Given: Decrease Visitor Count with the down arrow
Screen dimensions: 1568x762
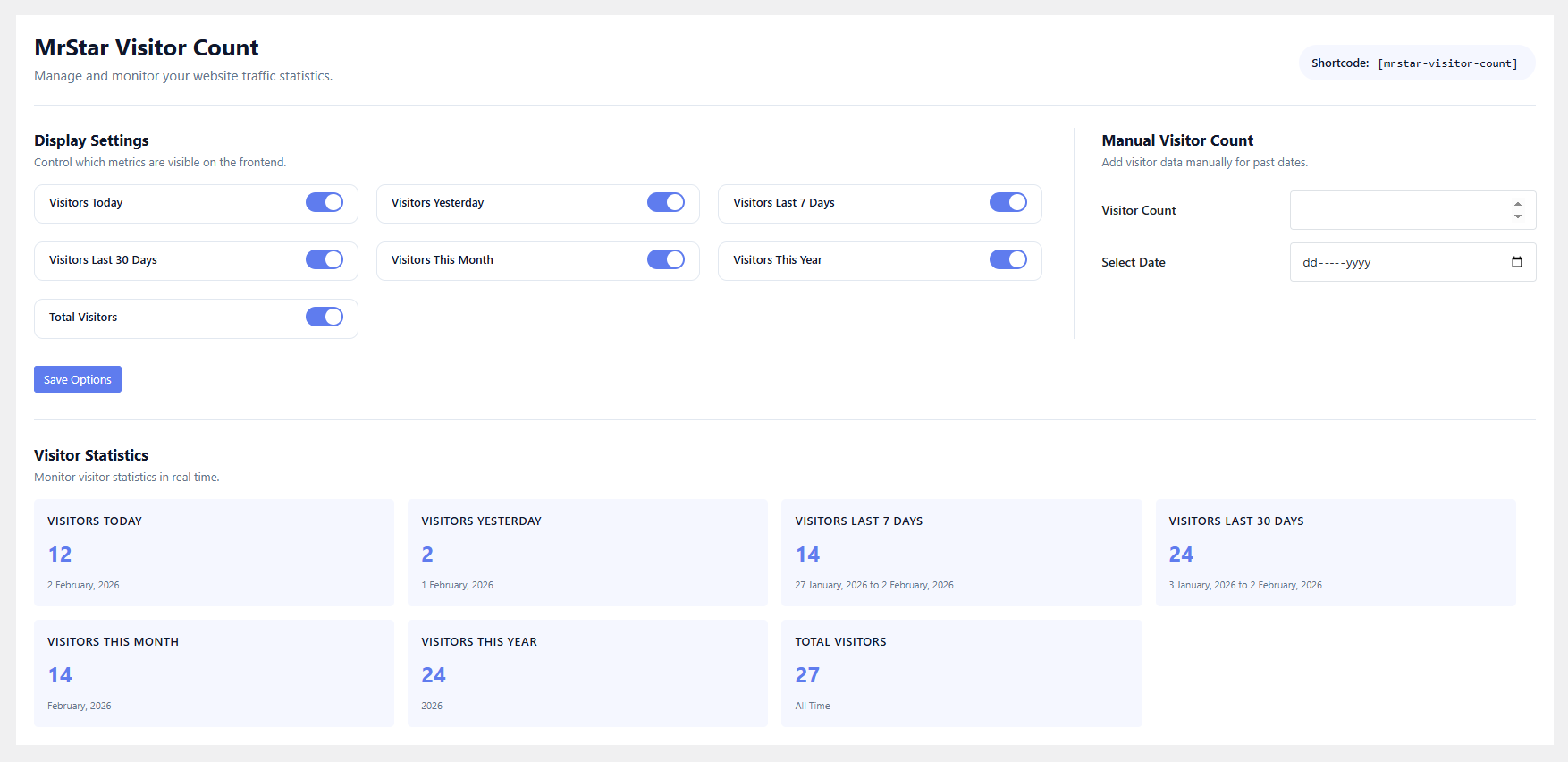Looking at the screenshot, I should (1517, 216).
